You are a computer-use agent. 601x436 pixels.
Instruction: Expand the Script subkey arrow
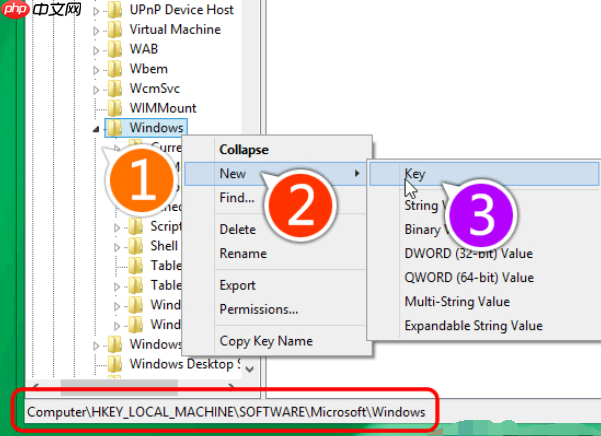point(117,228)
